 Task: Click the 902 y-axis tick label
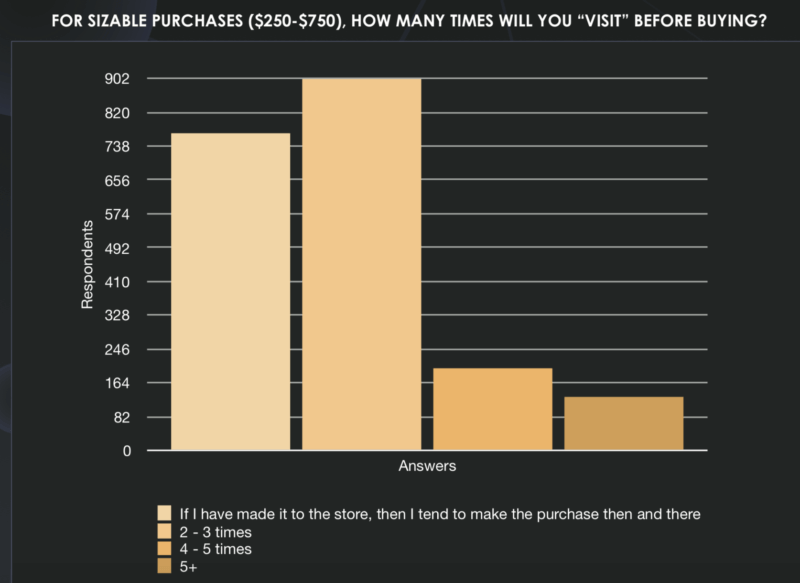[x=119, y=79]
